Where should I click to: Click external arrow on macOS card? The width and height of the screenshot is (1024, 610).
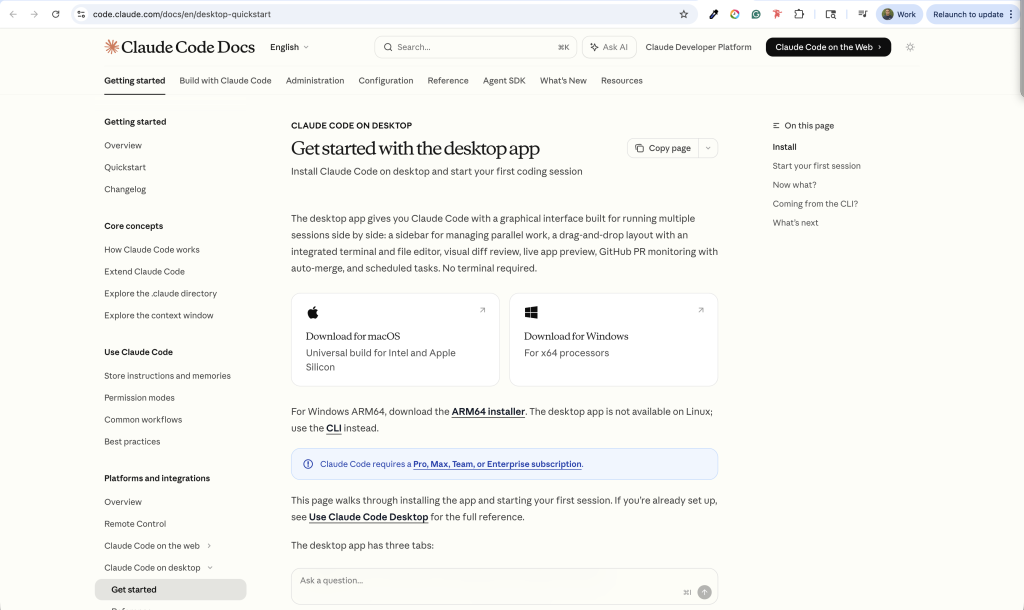click(483, 310)
